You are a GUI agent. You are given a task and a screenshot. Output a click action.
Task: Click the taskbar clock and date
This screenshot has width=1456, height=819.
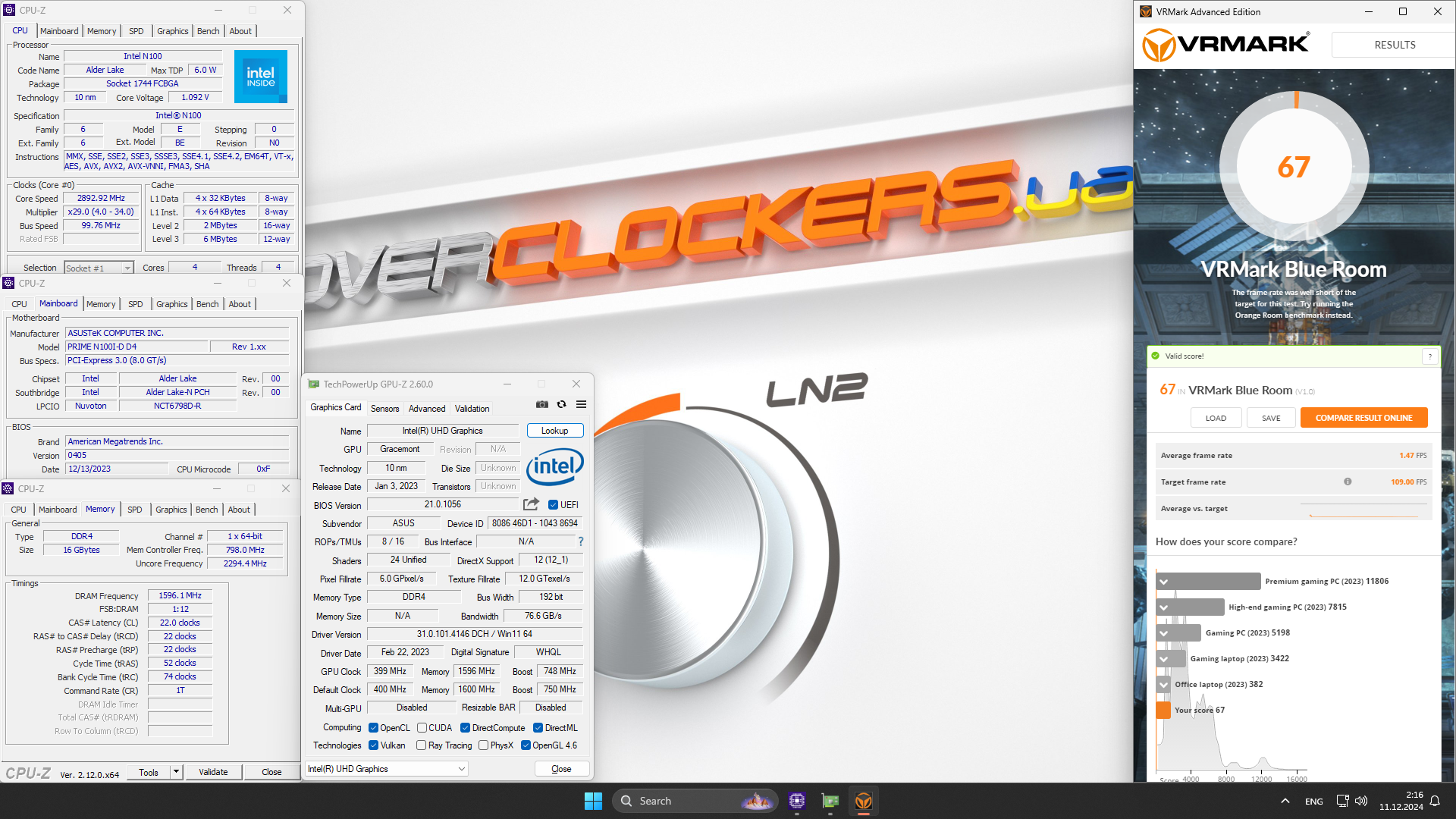pyautogui.click(x=1401, y=801)
